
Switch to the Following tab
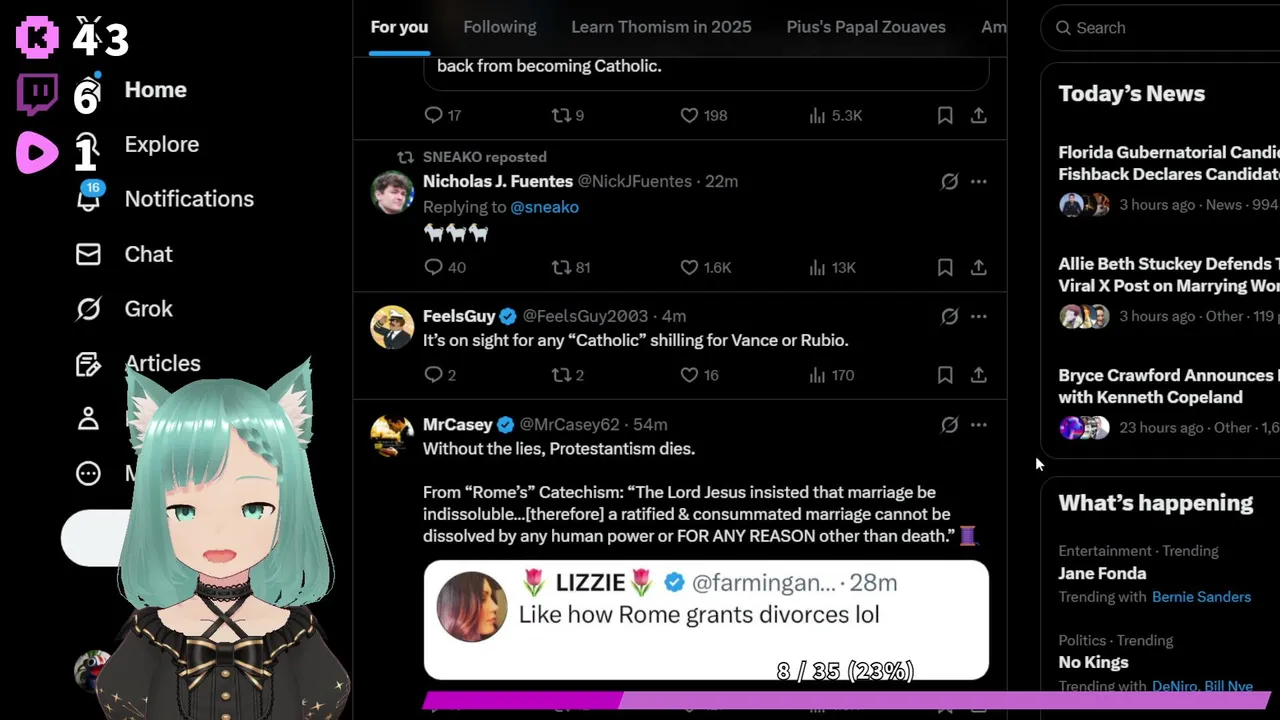[500, 27]
